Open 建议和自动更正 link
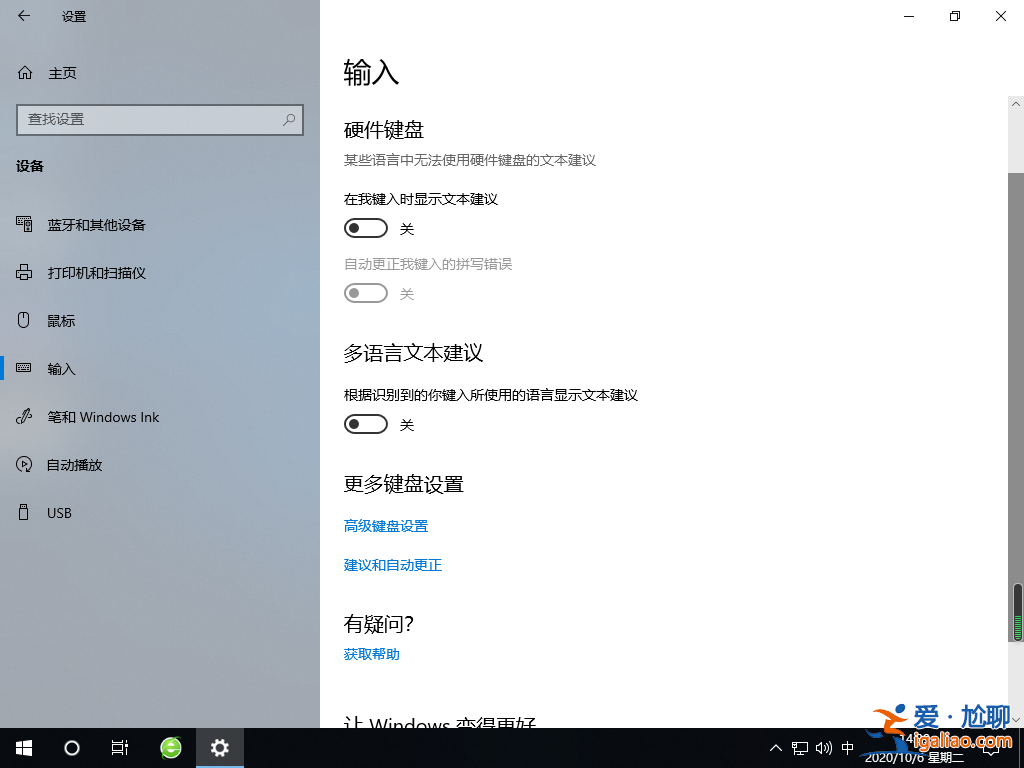Viewport: 1024px width, 768px height. (x=393, y=564)
